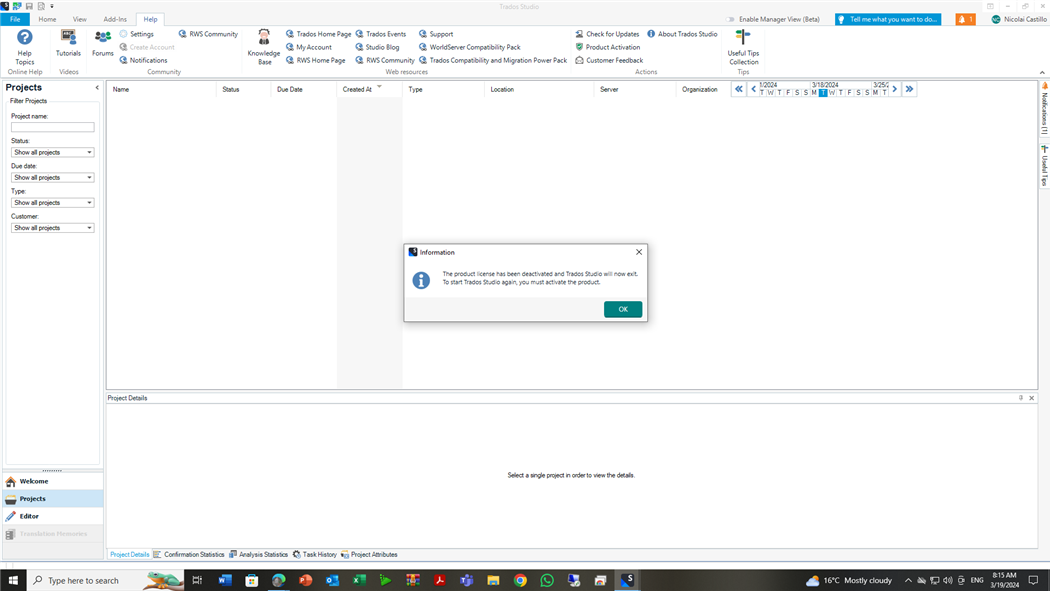
Task: Open the Forums community icon
Action: coord(103,43)
